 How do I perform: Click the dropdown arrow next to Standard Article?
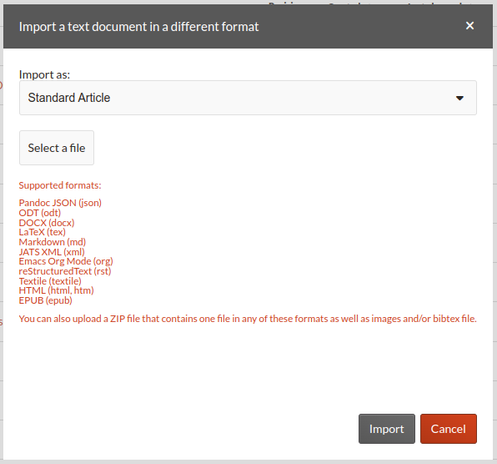pyautogui.click(x=460, y=98)
